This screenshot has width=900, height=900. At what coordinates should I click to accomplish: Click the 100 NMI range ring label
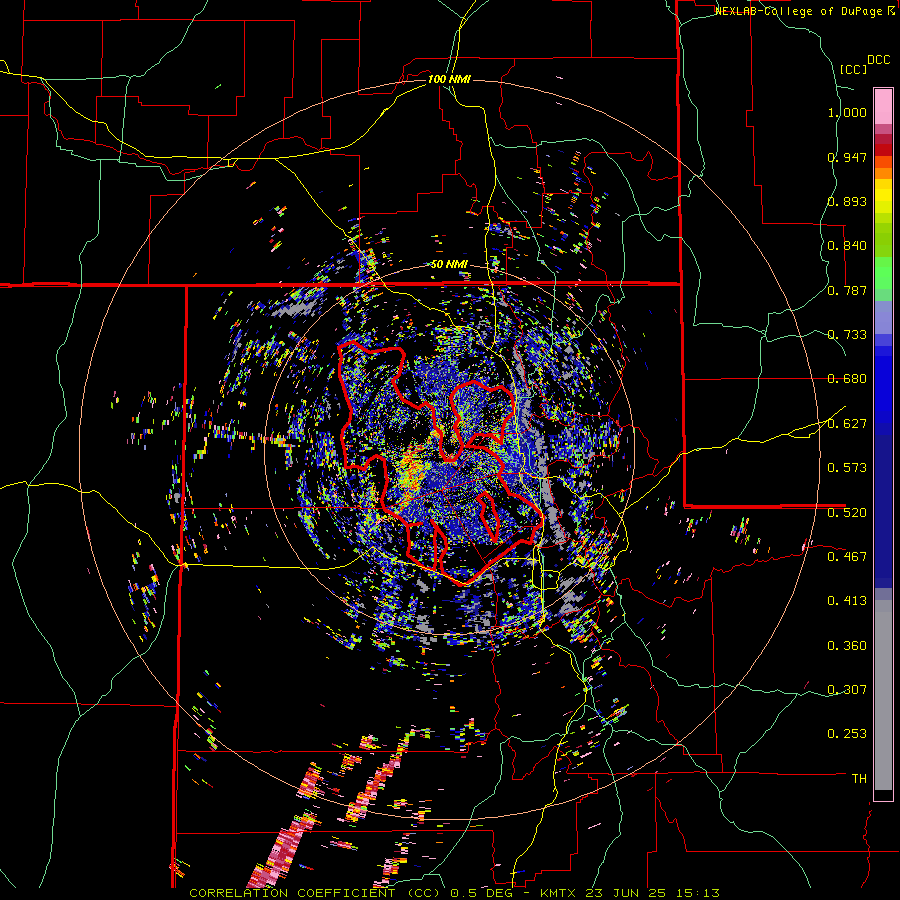point(449,79)
